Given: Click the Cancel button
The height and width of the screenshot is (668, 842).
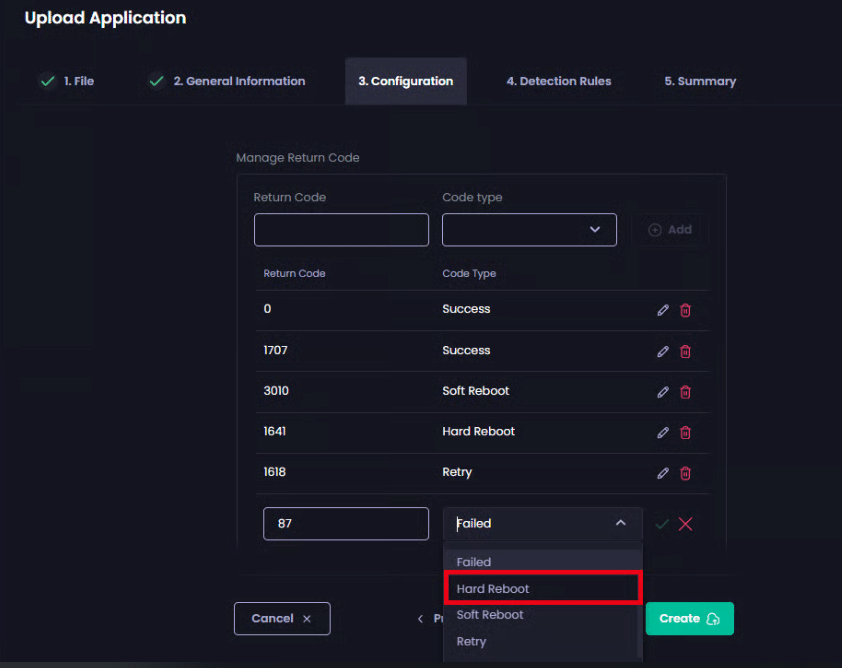Looking at the screenshot, I should click(x=282, y=619).
